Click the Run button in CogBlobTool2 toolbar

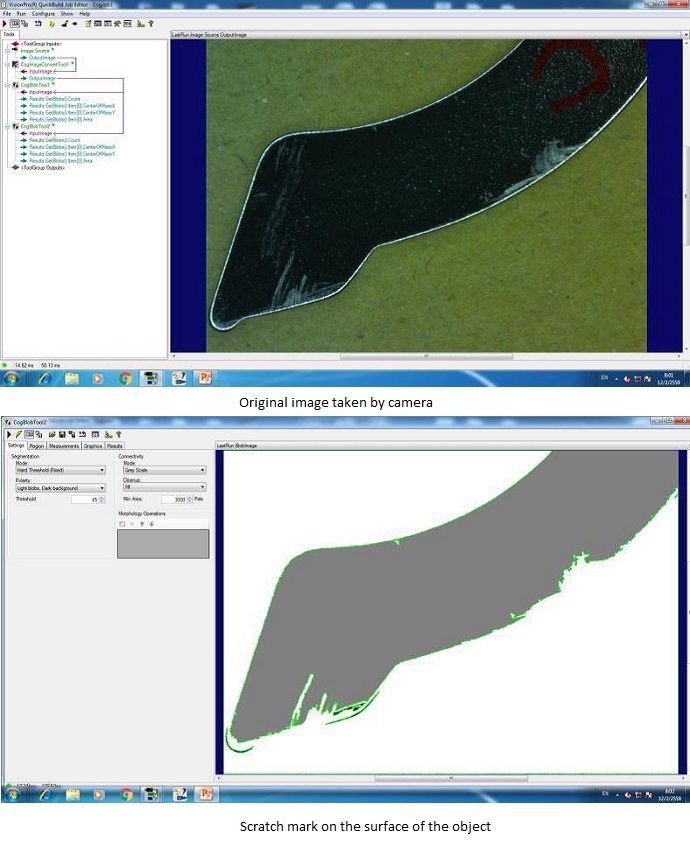8,435
